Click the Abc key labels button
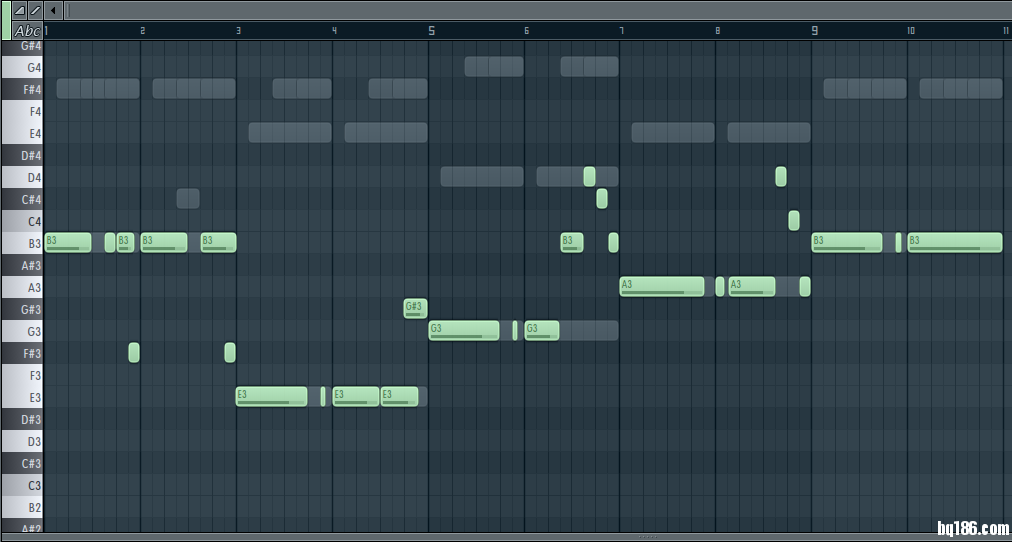This screenshot has width=1012, height=542. pos(27,31)
